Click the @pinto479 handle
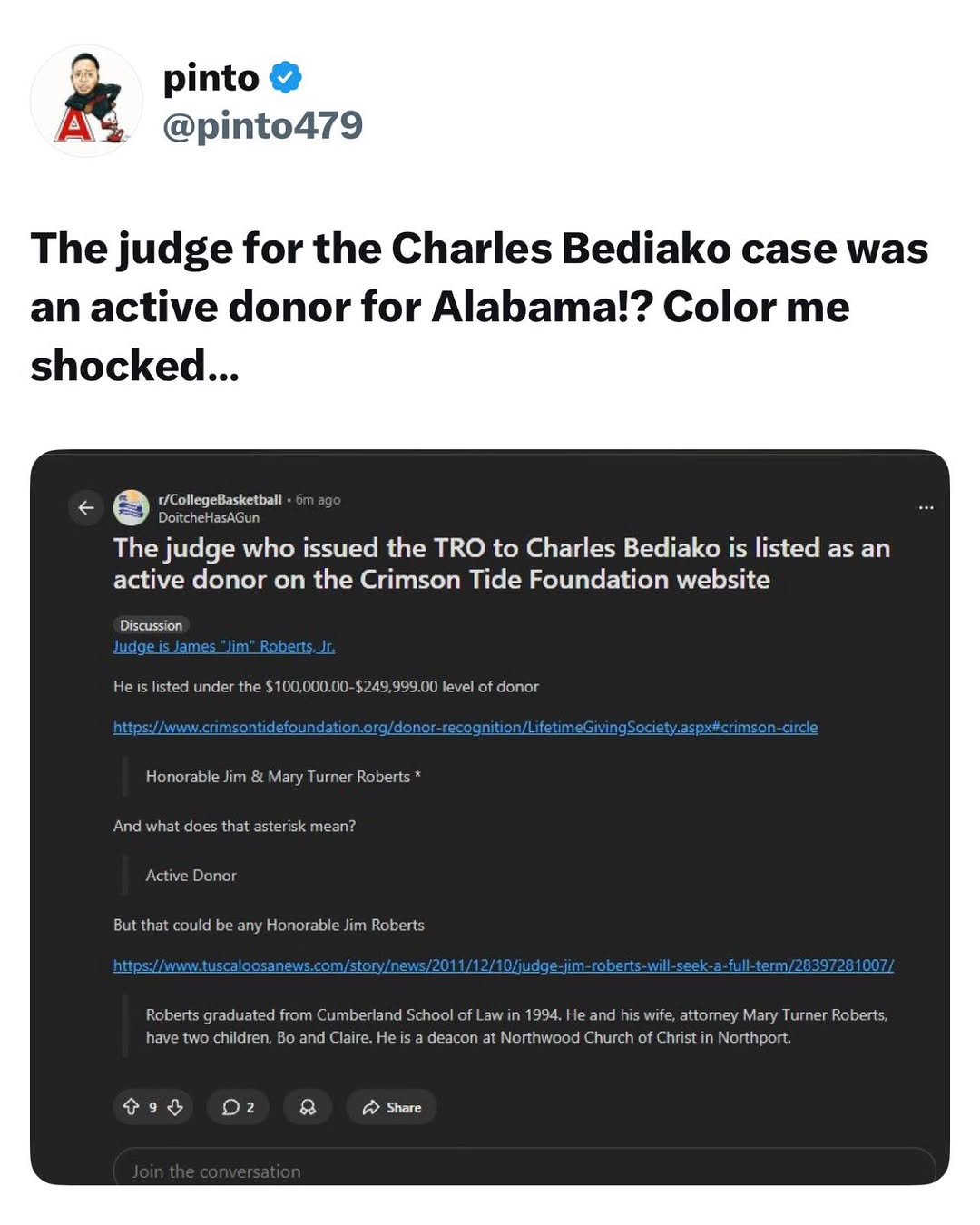Screen dimensions: 980x1225 [x=262, y=125]
